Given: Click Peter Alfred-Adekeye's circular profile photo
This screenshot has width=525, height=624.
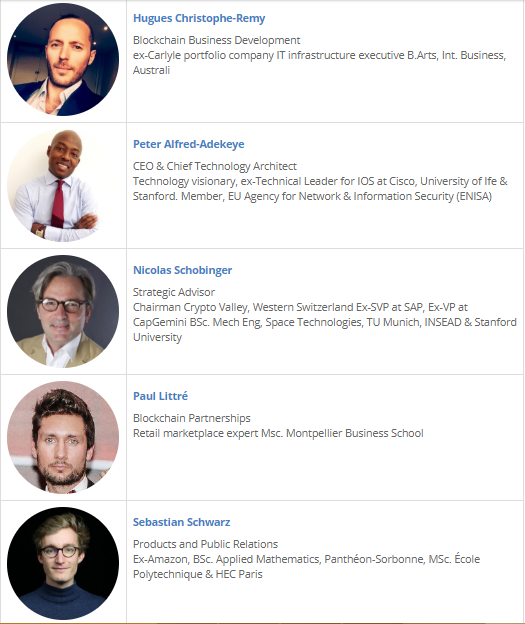Looking at the screenshot, I should click(x=63, y=185).
